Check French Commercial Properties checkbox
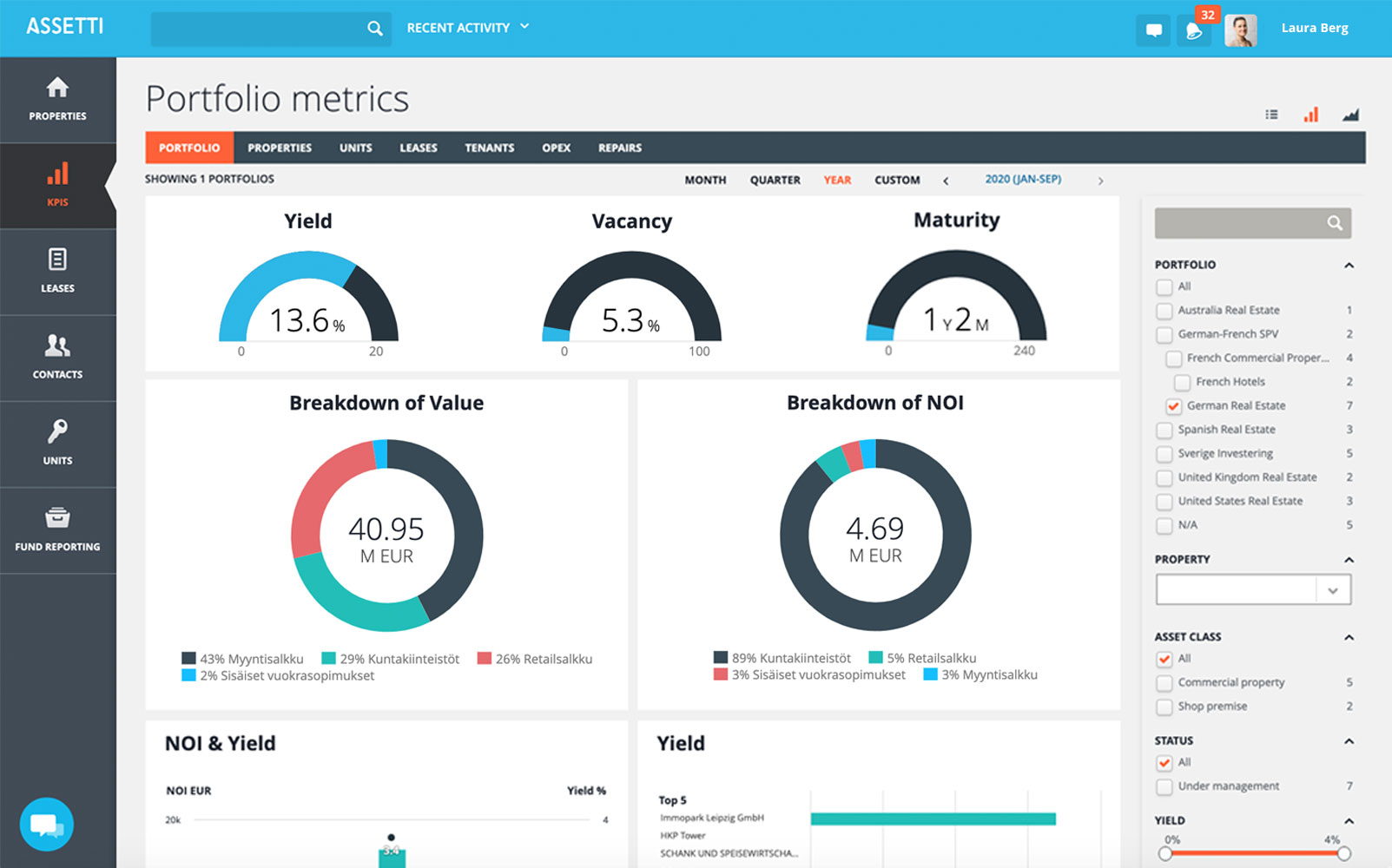 (x=1173, y=358)
